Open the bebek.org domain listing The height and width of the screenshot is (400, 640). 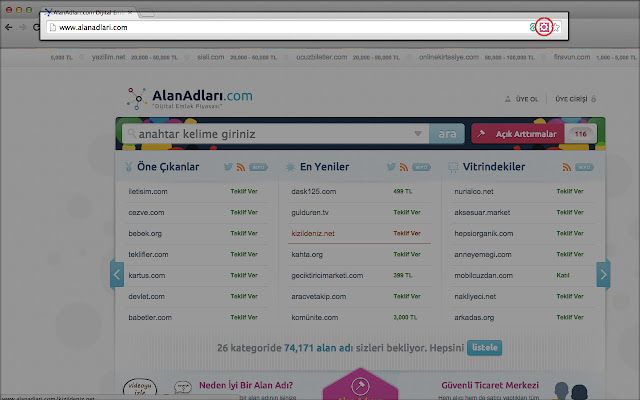coord(145,233)
